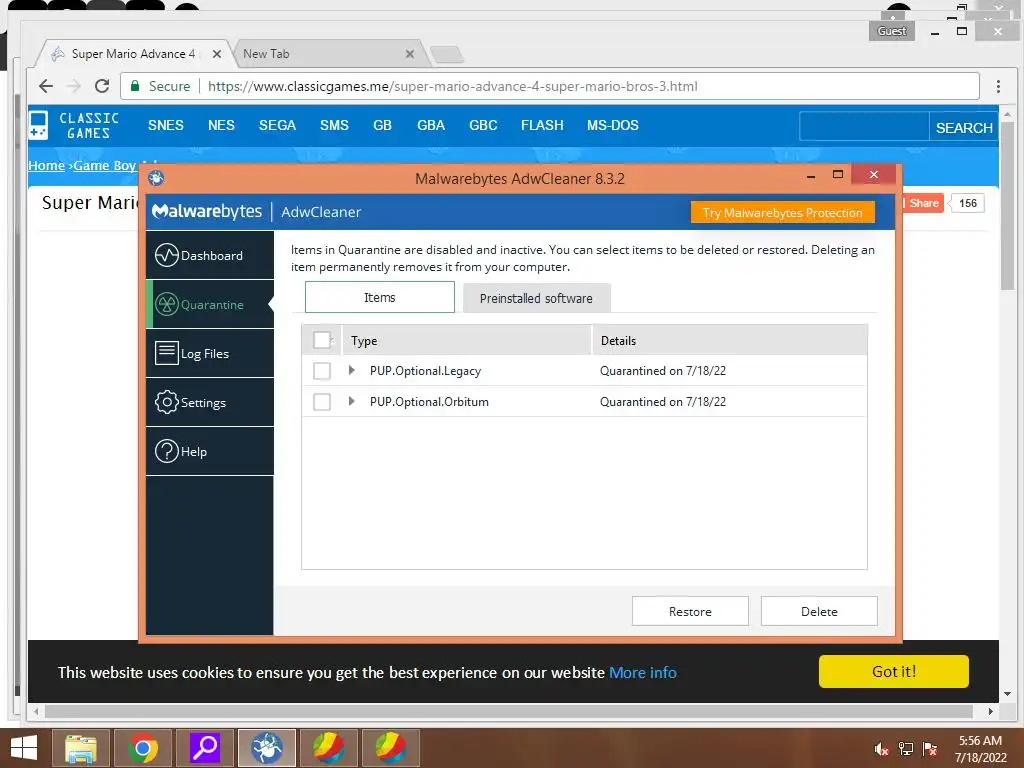The width and height of the screenshot is (1024, 768).
Task: Click the AdwCleaner title bar bug icon
Action: (x=156, y=178)
